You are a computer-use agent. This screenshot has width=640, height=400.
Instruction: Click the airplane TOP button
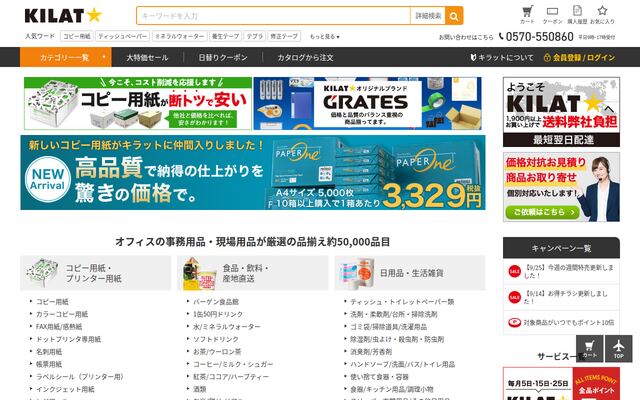pos(619,349)
